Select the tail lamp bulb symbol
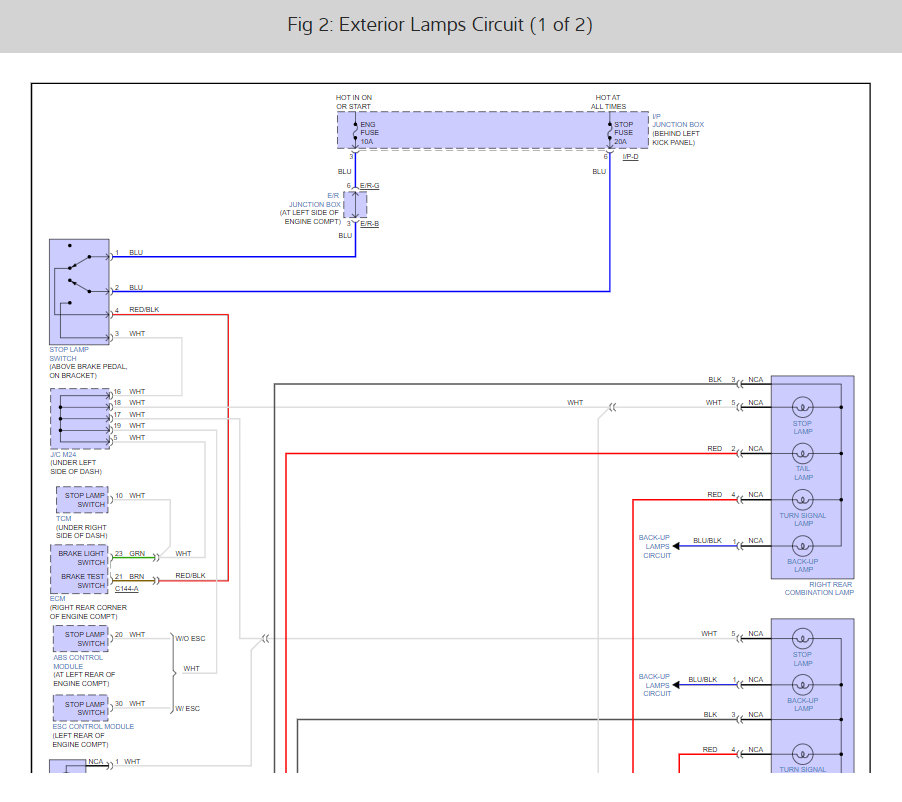This screenshot has width=902, height=802. point(802,452)
